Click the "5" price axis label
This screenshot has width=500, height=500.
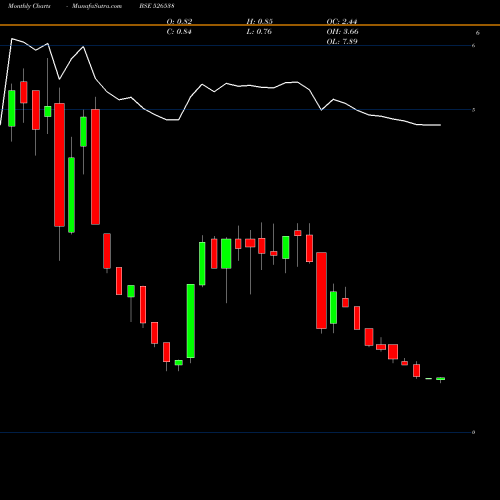(x=474, y=110)
